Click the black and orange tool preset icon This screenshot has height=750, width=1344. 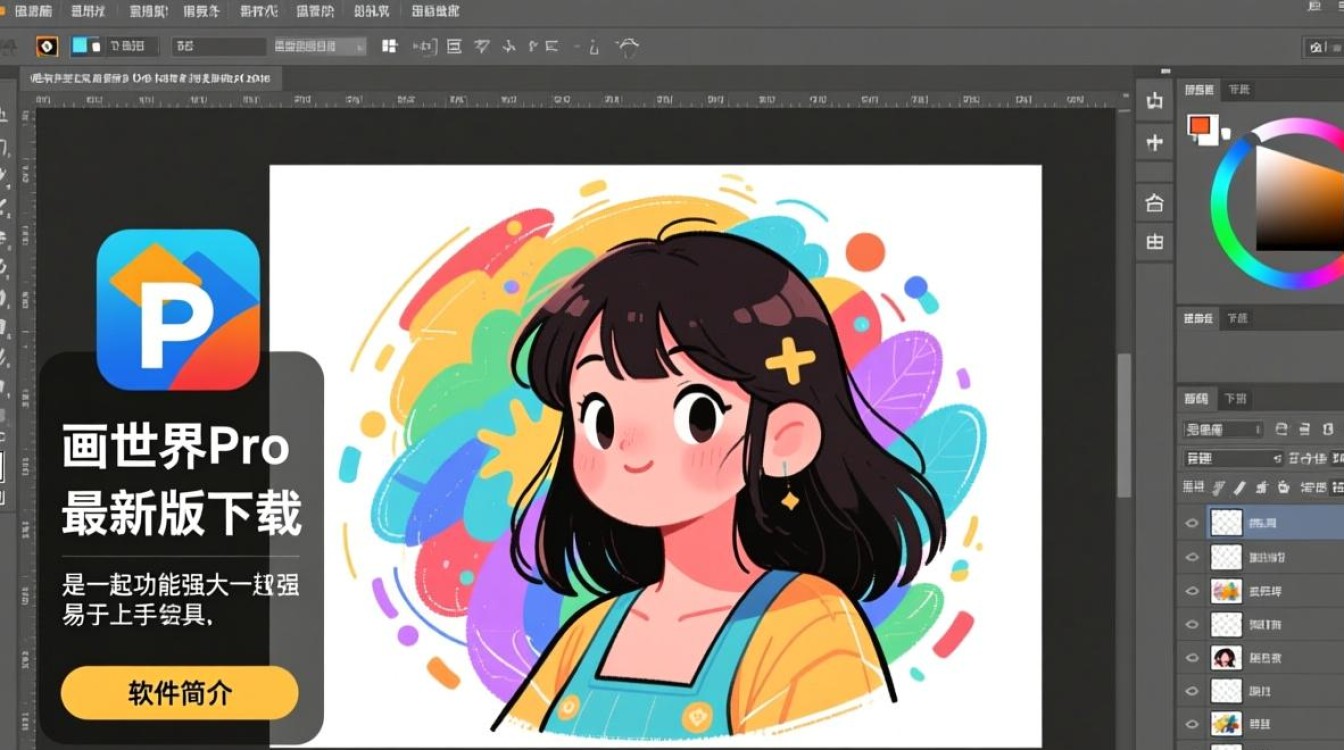click(x=47, y=46)
